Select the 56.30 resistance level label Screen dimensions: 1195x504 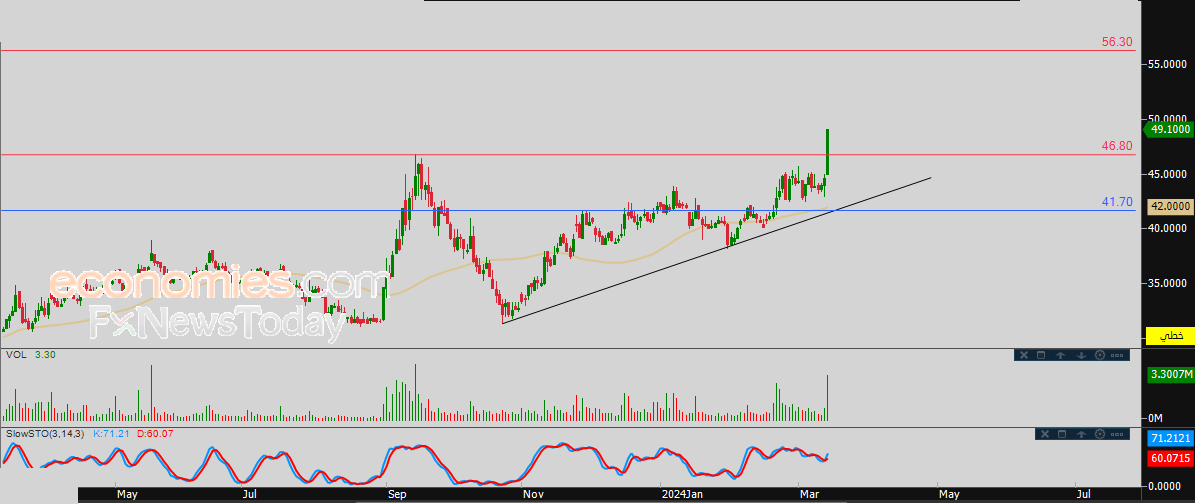pyautogui.click(x=1117, y=42)
